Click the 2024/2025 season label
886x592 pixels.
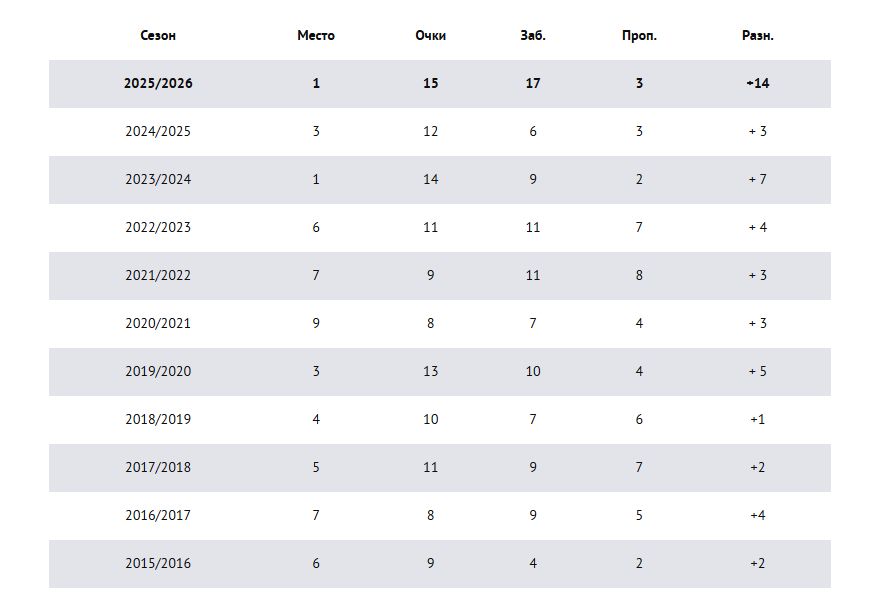[158, 132]
